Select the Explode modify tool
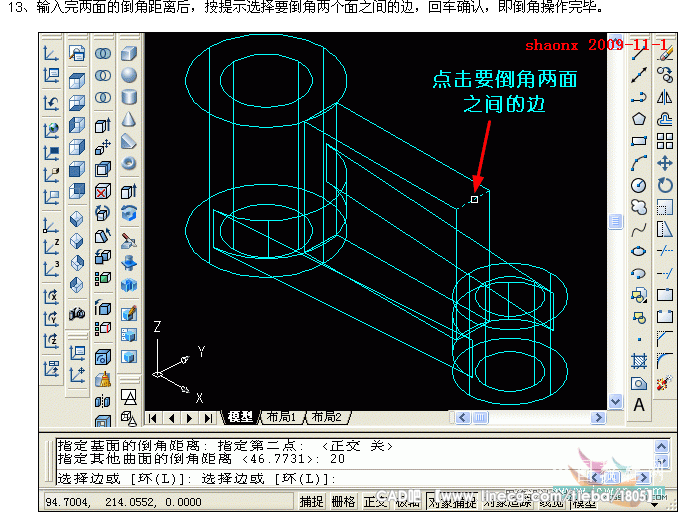The image size is (682, 513). pos(665,383)
